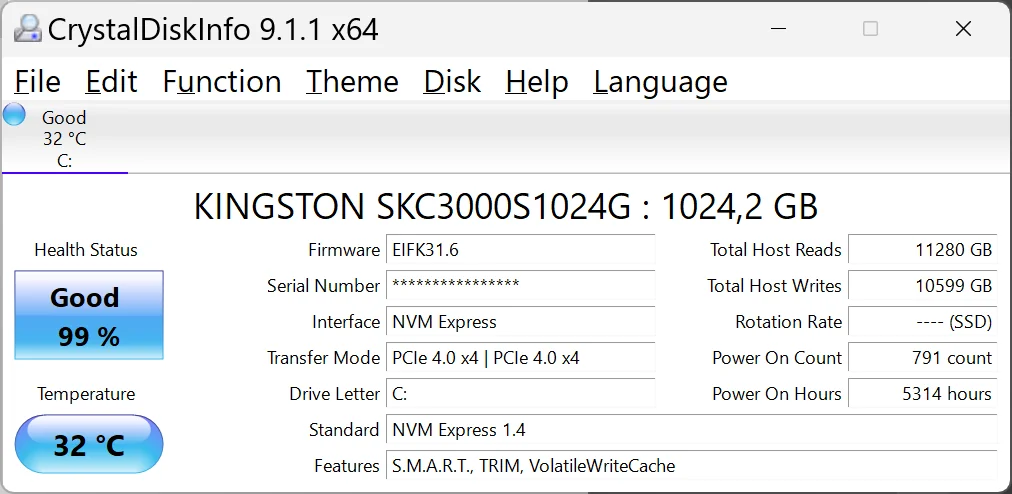Click the CrystalDiskInfo app icon in title bar
The height and width of the screenshot is (494, 1012).
28,28
